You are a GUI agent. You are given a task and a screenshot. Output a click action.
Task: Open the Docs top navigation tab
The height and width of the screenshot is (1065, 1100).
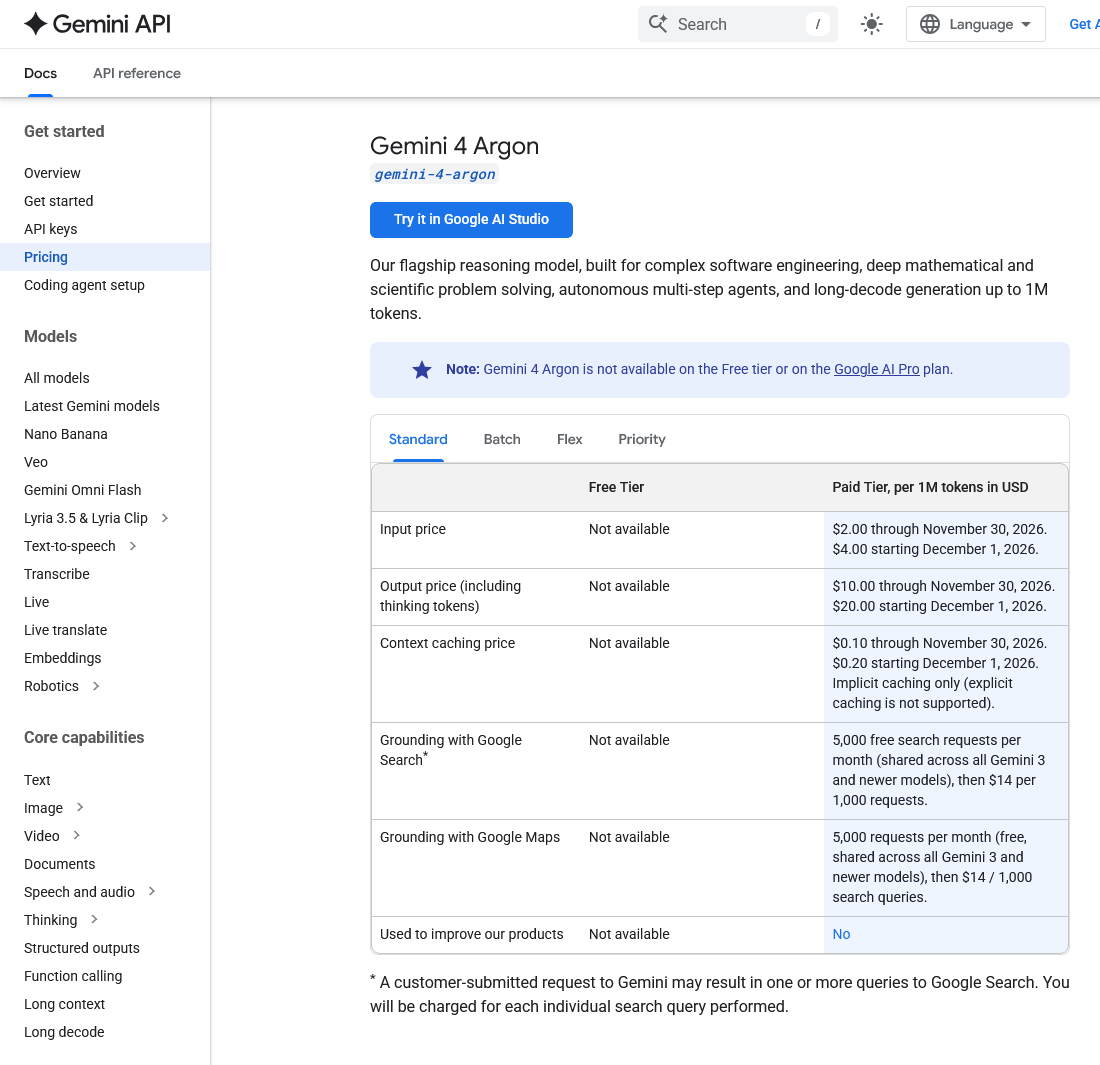coord(41,73)
